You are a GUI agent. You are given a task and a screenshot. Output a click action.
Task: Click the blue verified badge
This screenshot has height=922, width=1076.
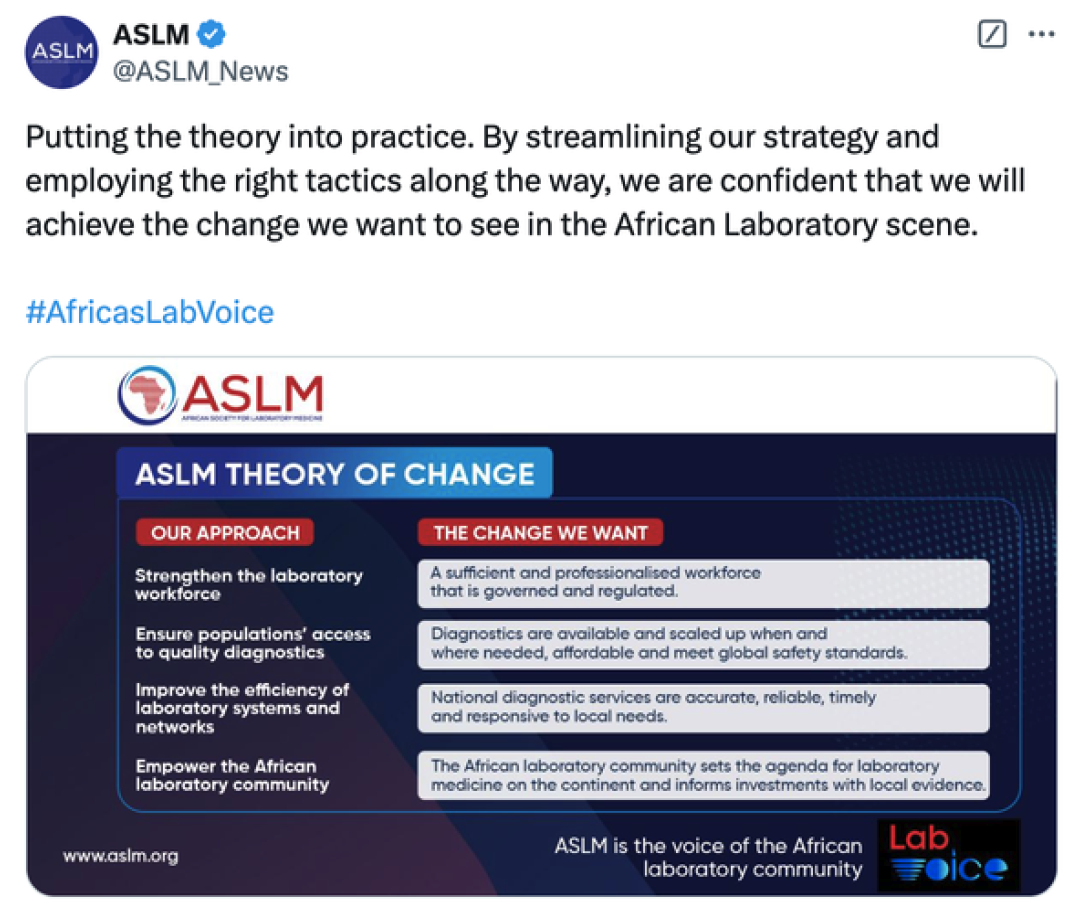coord(211,34)
